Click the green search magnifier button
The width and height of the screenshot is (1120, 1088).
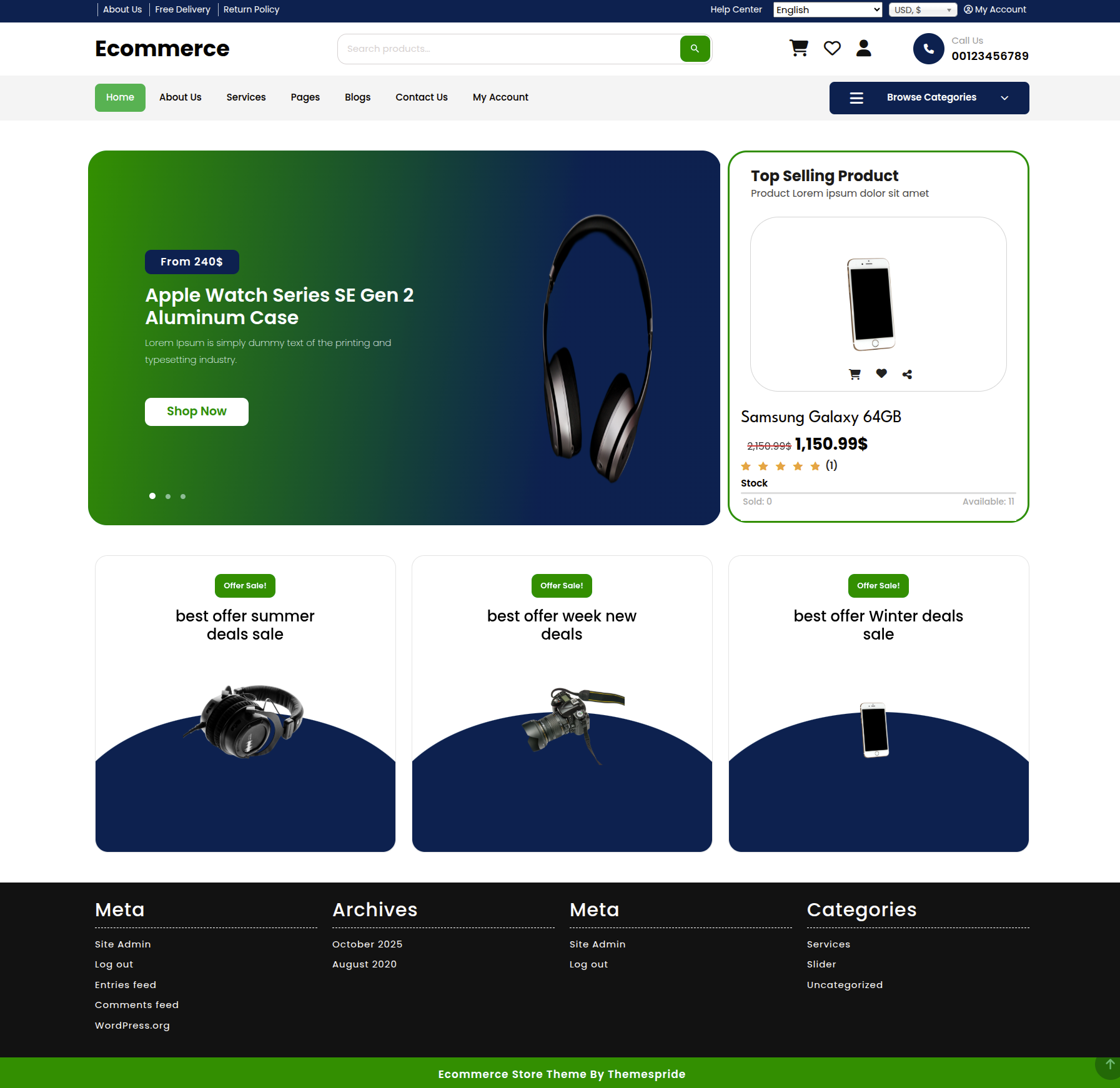695,49
